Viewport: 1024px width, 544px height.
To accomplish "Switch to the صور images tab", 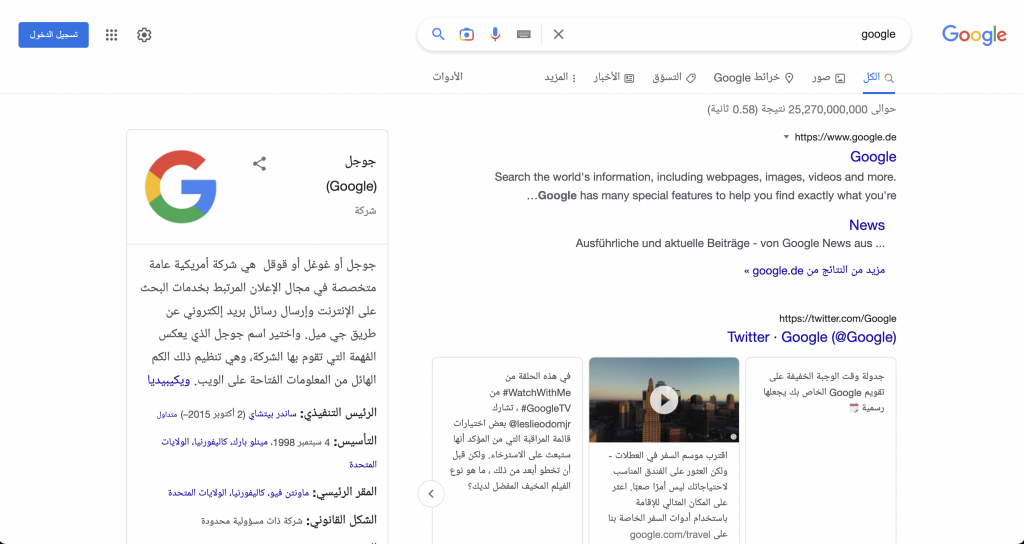I will click(x=829, y=78).
